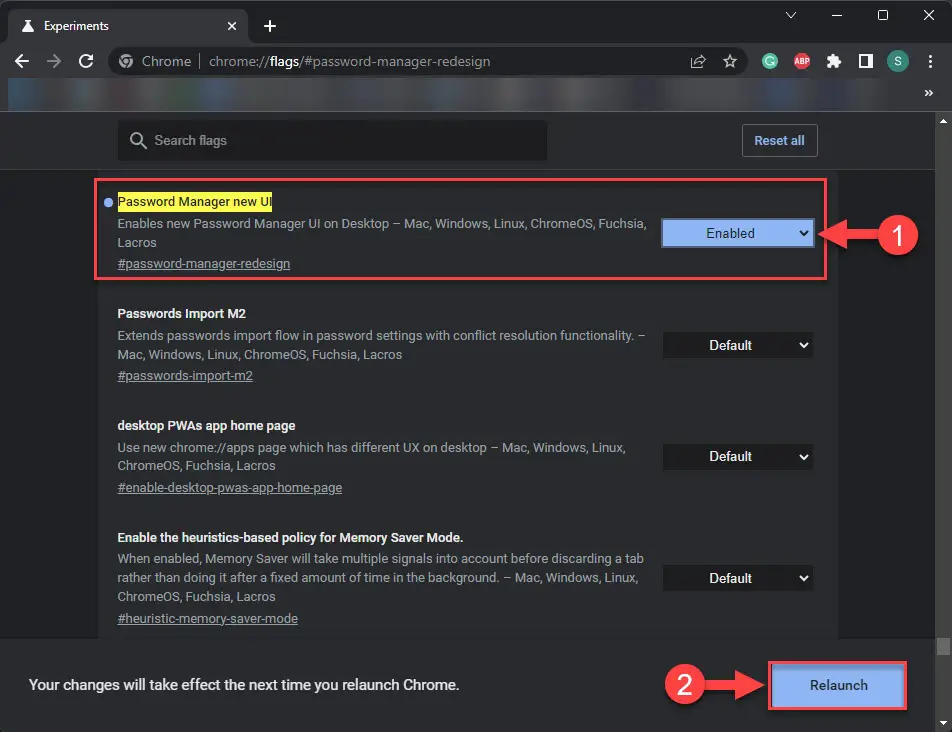The image size is (952, 732).
Task: Open the Passwords Import M2 dropdown
Action: pyautogui.click(x=738, y=345)
